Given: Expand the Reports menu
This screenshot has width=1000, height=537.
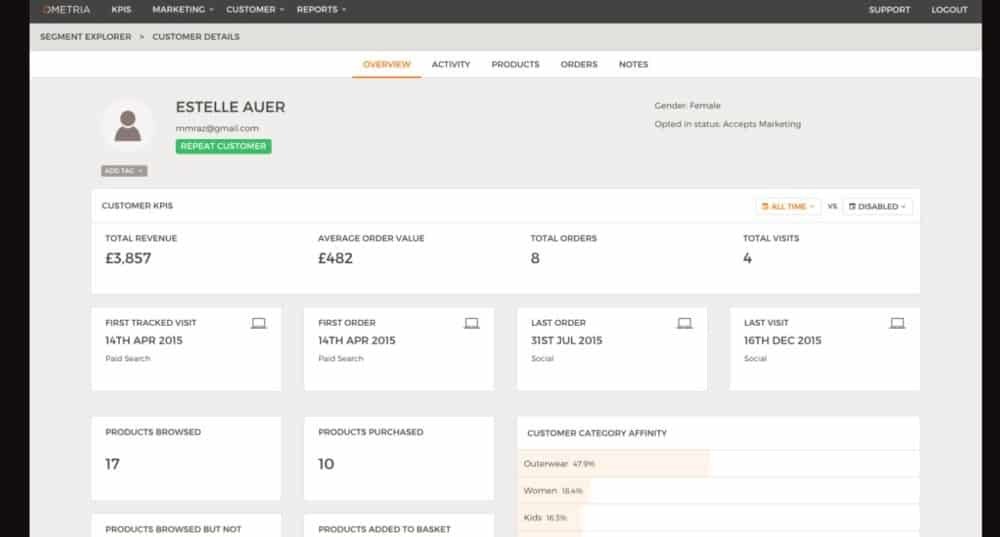Looking at the screenshot, I should [x=321, y=10].
